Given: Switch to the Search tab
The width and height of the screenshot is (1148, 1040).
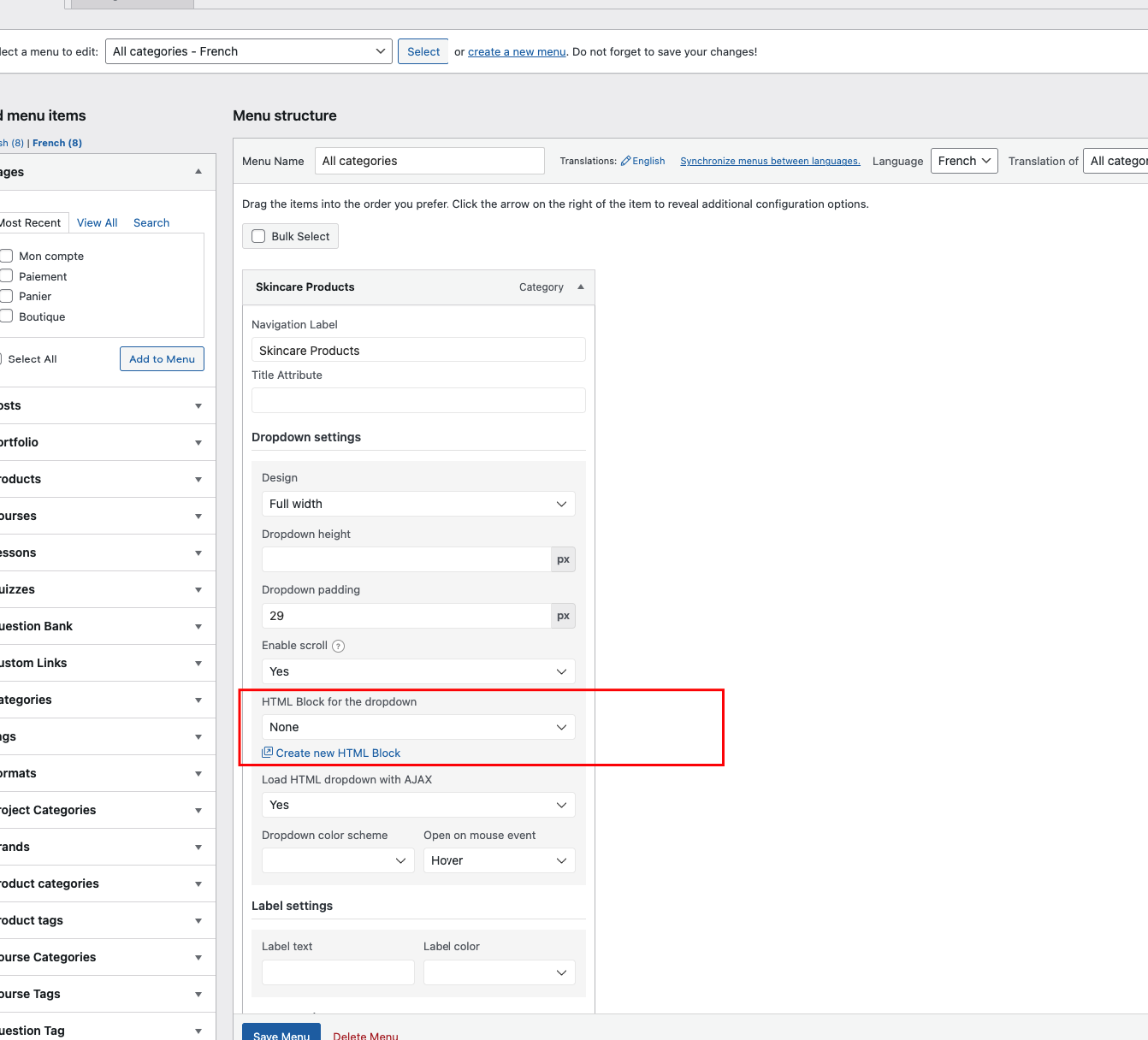Looking at the screenshot, I should [x=151, y=222].
